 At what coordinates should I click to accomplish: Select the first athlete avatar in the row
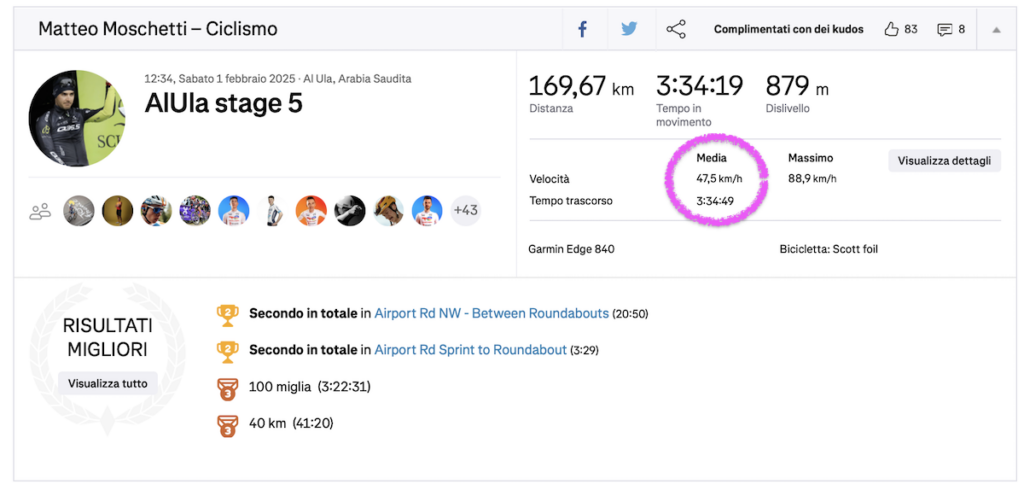point(79,211)
